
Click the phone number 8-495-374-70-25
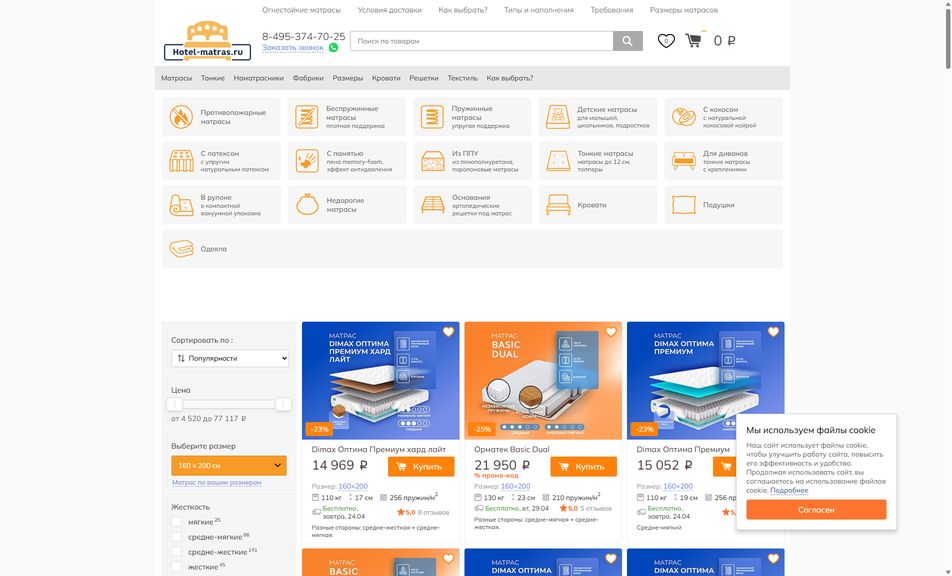pyautogui.click(x=304, y=36)
